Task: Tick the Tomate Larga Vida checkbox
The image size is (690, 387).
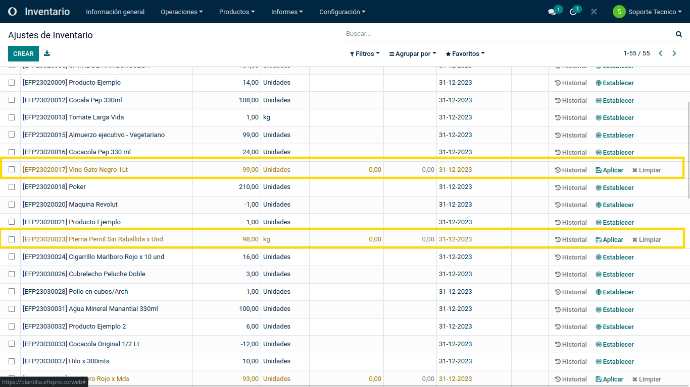Action: click(x=11, y=118)
